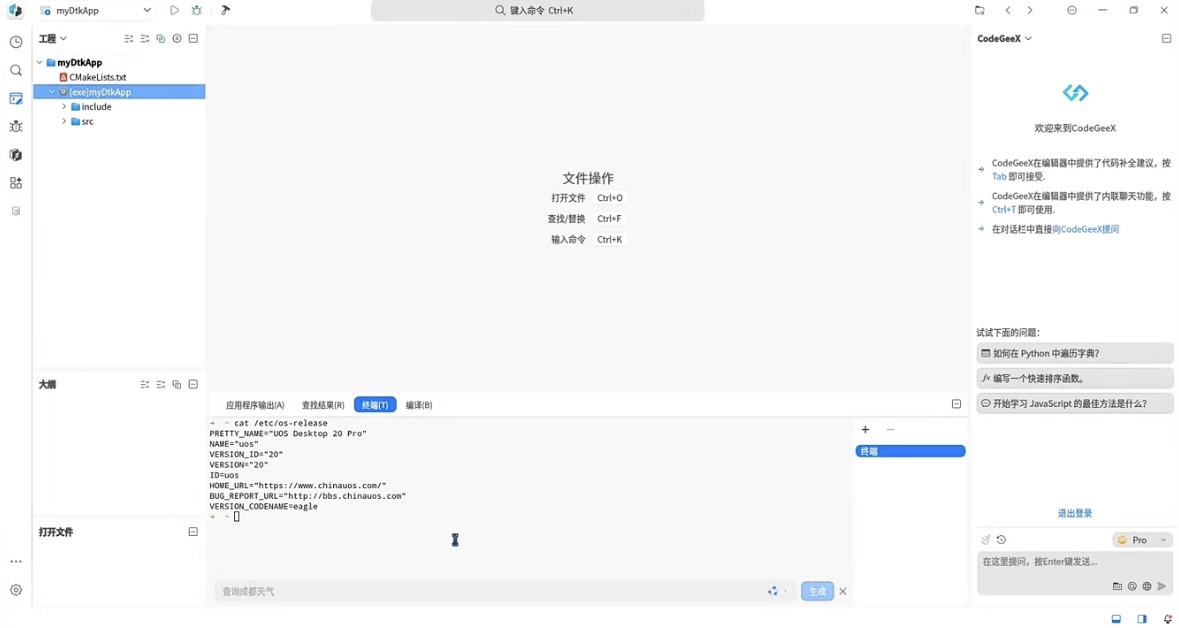1179x628 pixels.
Task: Open the plugins grid icon in left sidebar
Action: tap(16, 183)
